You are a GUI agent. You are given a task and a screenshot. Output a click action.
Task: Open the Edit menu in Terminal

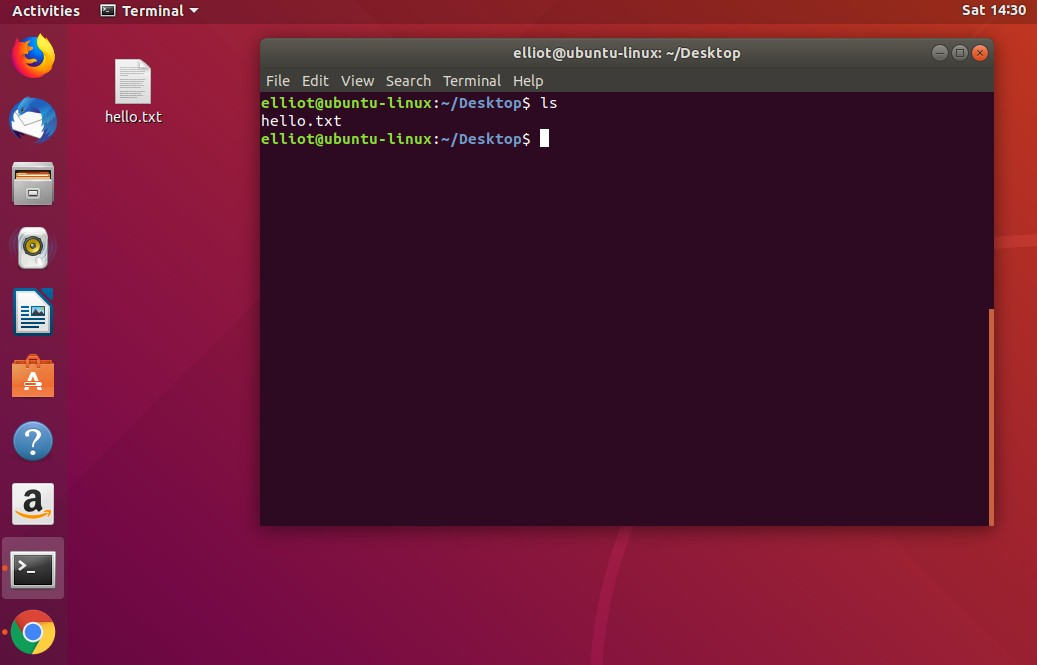point(315,81)
